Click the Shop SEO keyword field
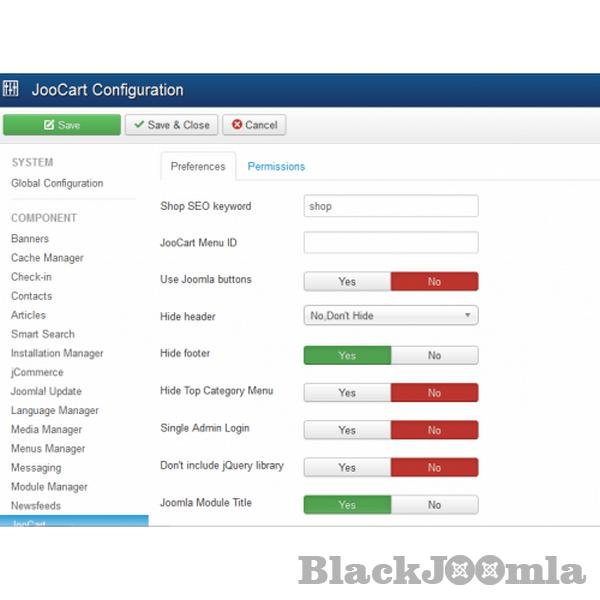This screenshot has height=600, width=600. click(390, 206)
